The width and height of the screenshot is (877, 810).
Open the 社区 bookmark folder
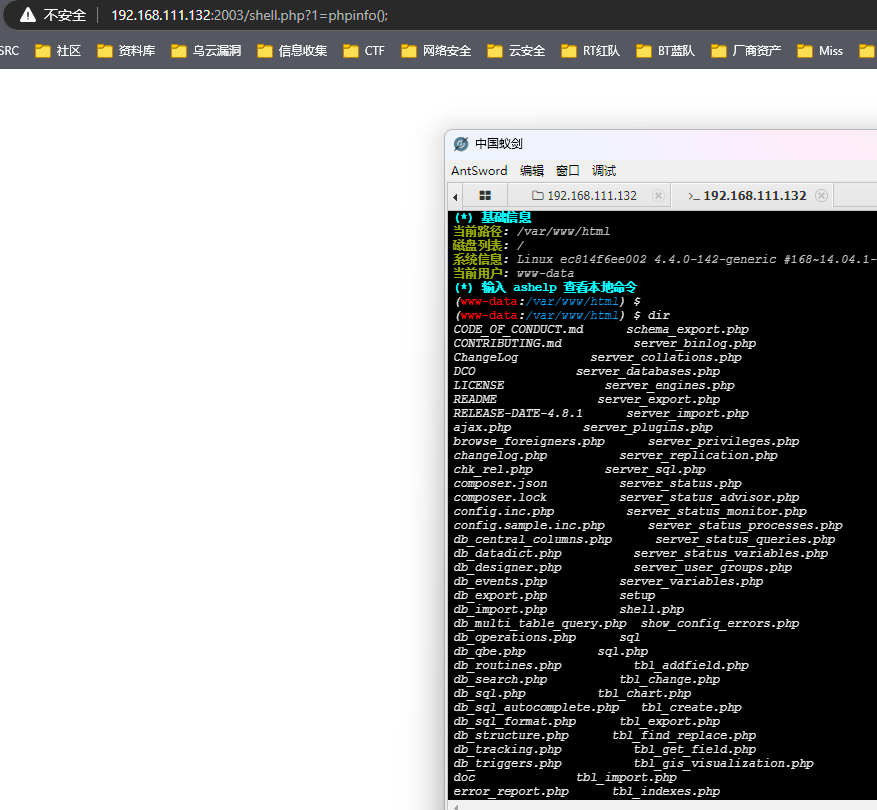[58, 51]
